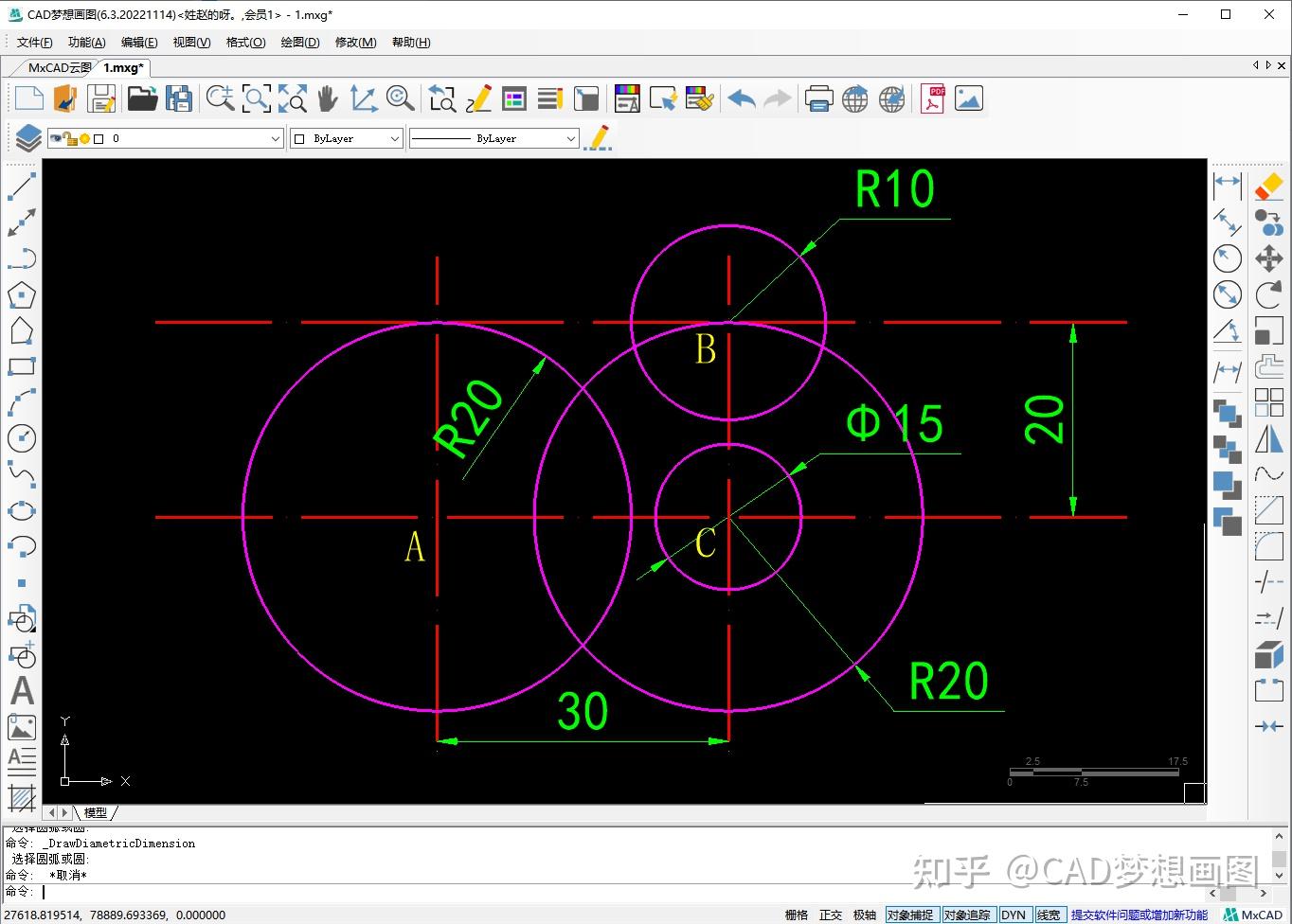Image resolution: width=1292 pixels, height=924 pixels.
Task: Click the save-as floppy disks icon
Action: [x=179, y=98]
